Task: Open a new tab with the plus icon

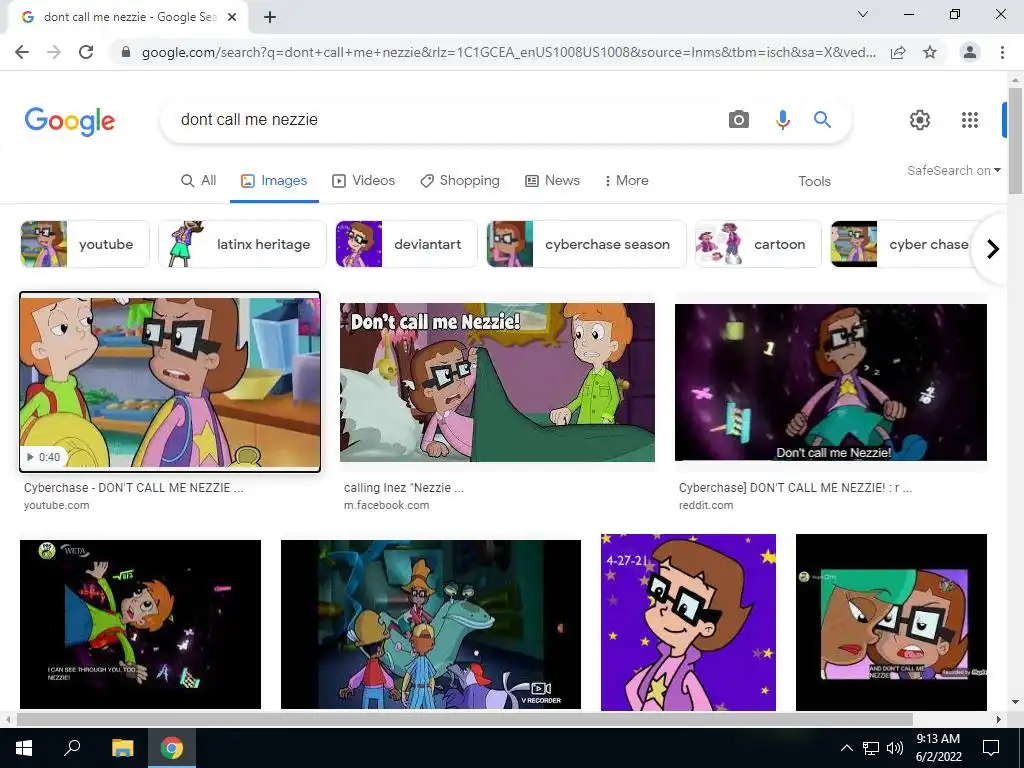Action: [270, 17]
